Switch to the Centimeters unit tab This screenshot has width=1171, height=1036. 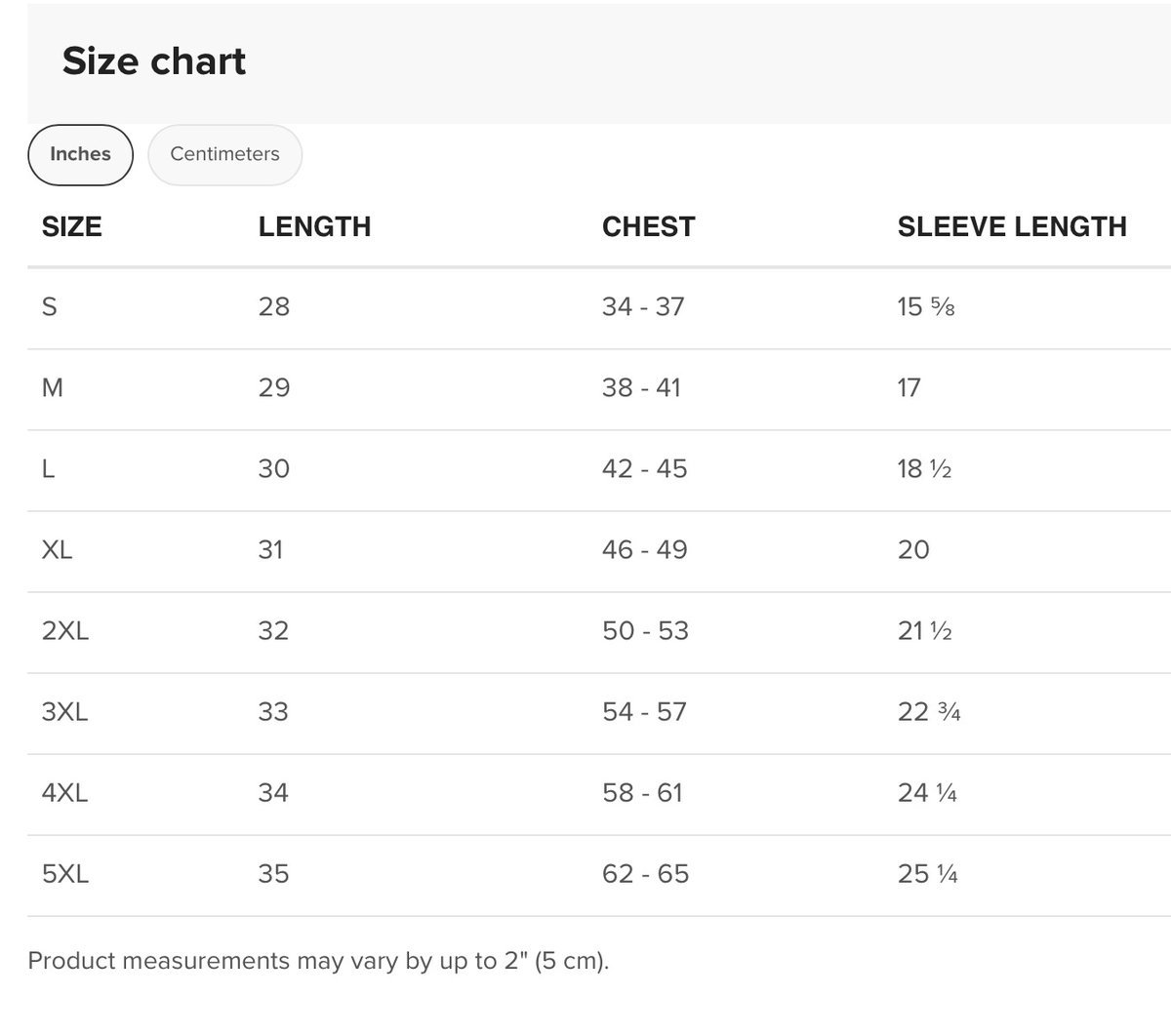click(x=224, y=154)
